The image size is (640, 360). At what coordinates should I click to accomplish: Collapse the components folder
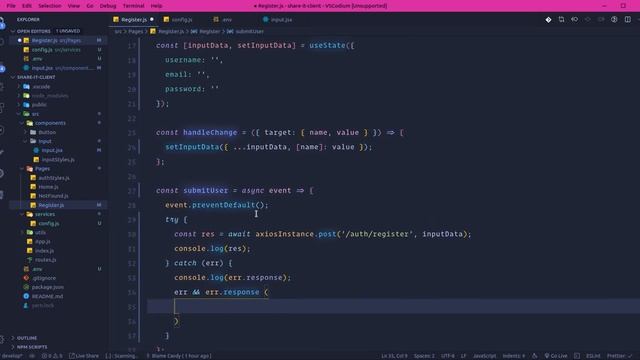50,123
